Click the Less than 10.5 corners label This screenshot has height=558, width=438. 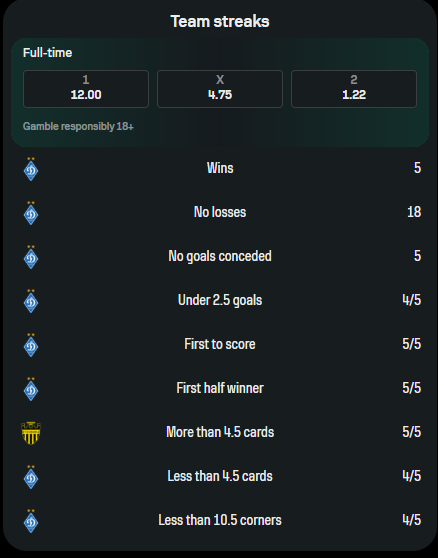tap(220, 520)
